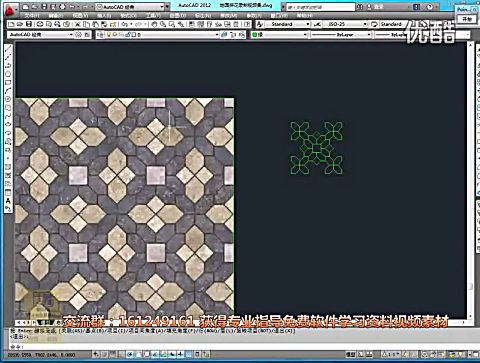480x363 pixels.
Task: Click the Save icon in standard toolbar
Action: click(x=29, y=24)
